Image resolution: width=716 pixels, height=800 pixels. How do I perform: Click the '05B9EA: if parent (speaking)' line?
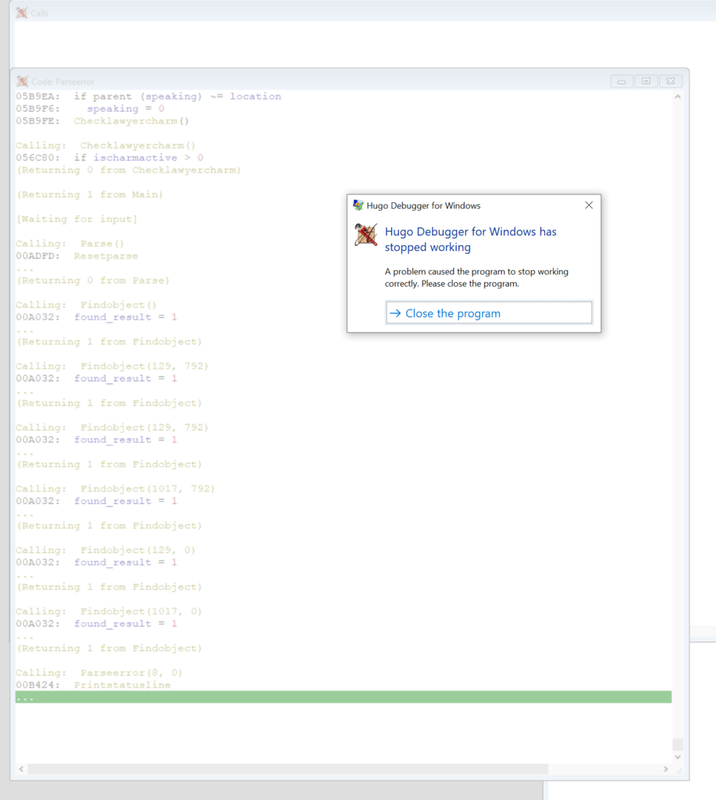click(149, 96)
